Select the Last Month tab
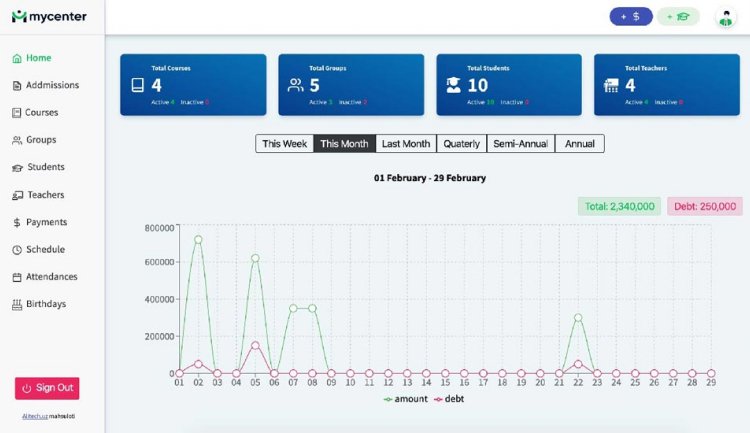The height and width of the screenshot is (433, 750). point(406,144)
